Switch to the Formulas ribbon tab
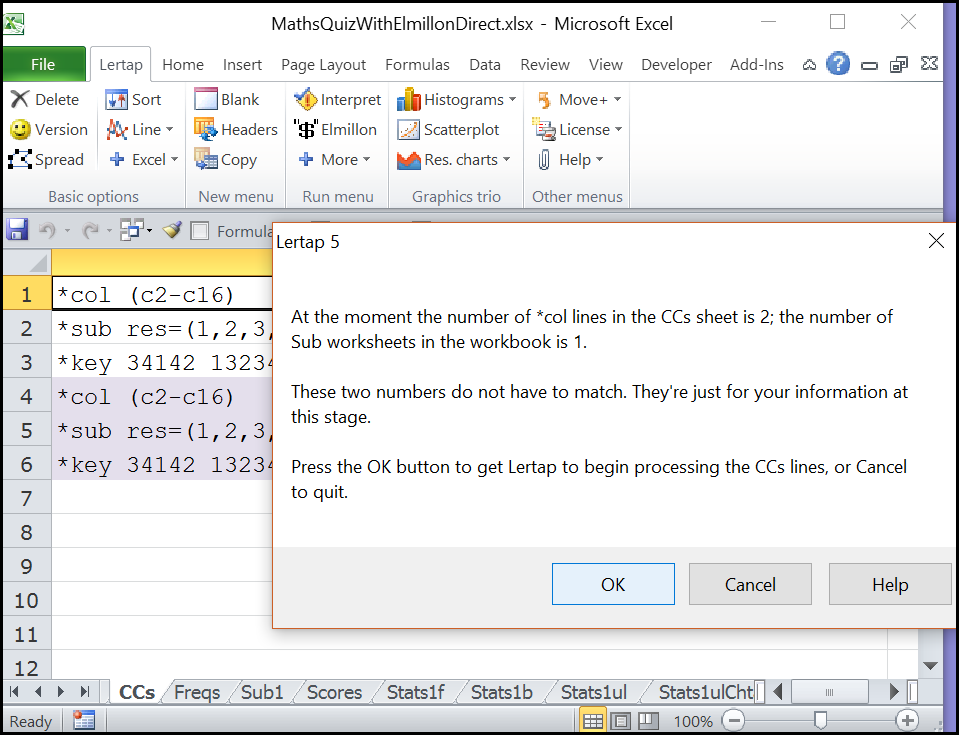Viewport: 959px width, 735px height. point(417,64)
